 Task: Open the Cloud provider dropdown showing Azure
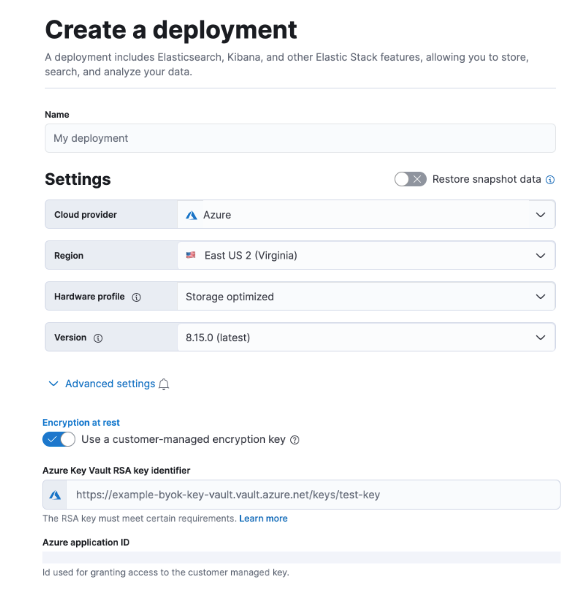(366, 215)
